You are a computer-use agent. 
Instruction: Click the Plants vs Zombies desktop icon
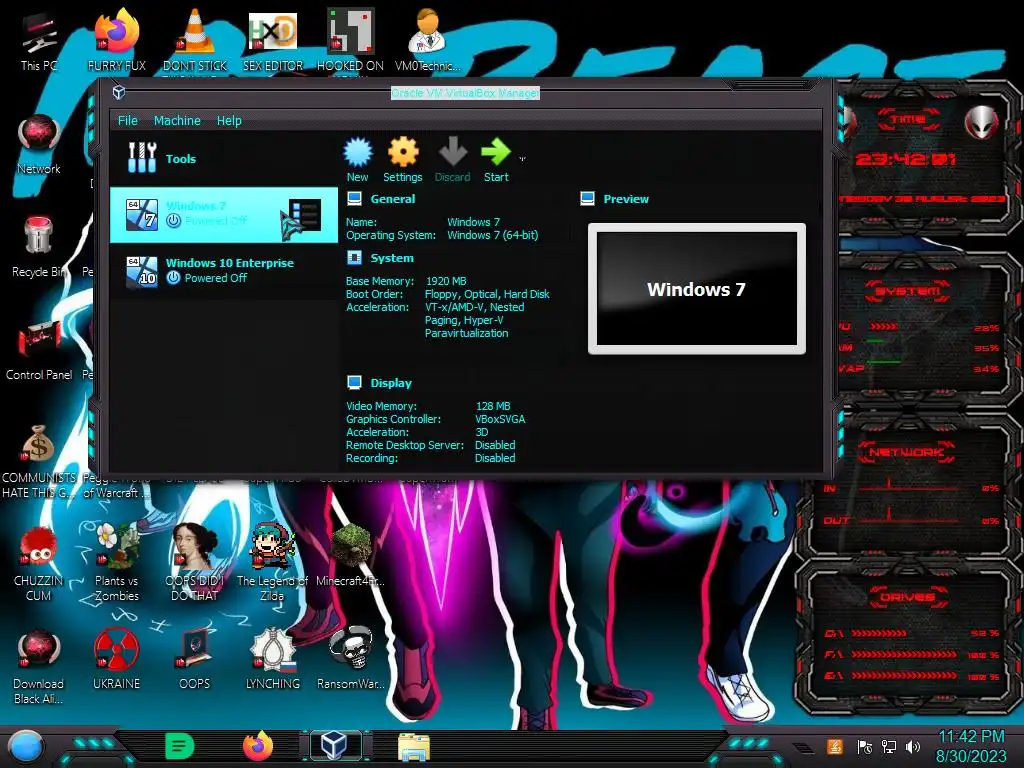click(x=116, y=563)
